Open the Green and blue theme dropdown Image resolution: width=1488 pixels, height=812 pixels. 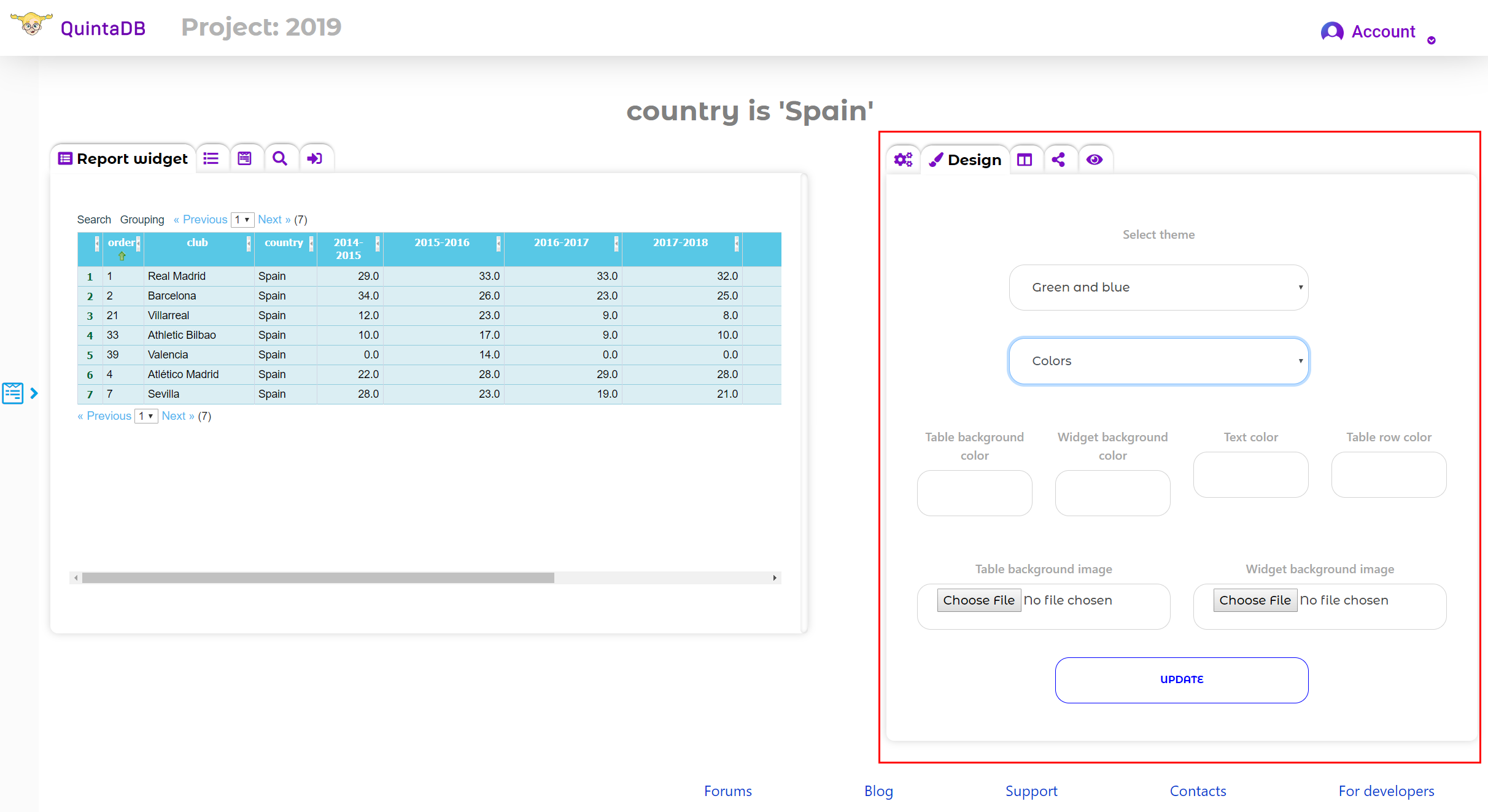pyautogui.click(x=1159, y=287)
